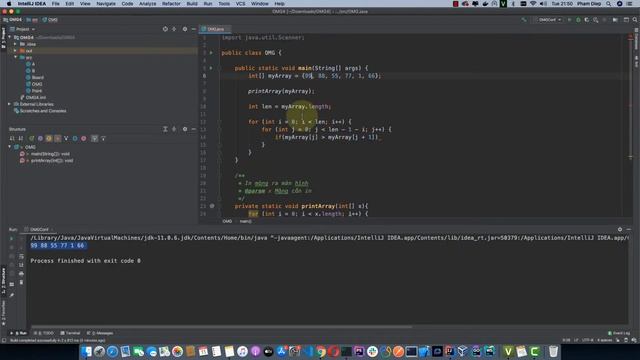
Task: Open Project Structure from top toolbar
Action: pos(615,20)
